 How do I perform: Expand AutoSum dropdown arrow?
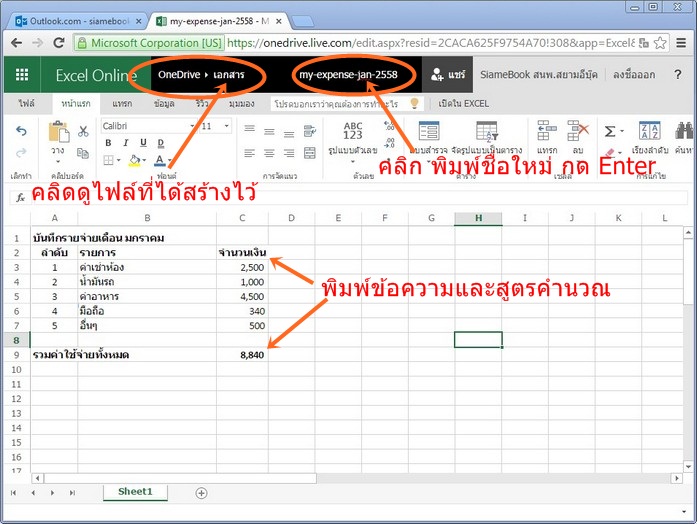(622, 131)
